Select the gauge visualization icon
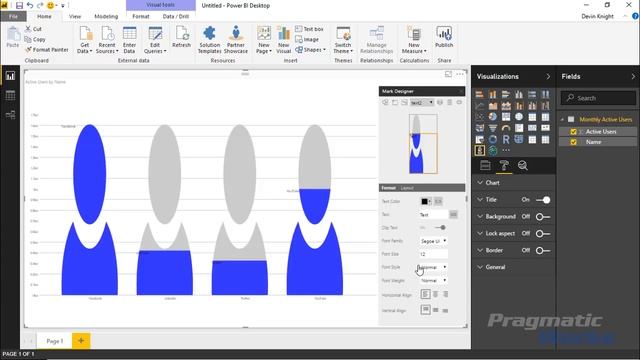The width and height of the screenshot is (640, 360). (x=506, y=128)
